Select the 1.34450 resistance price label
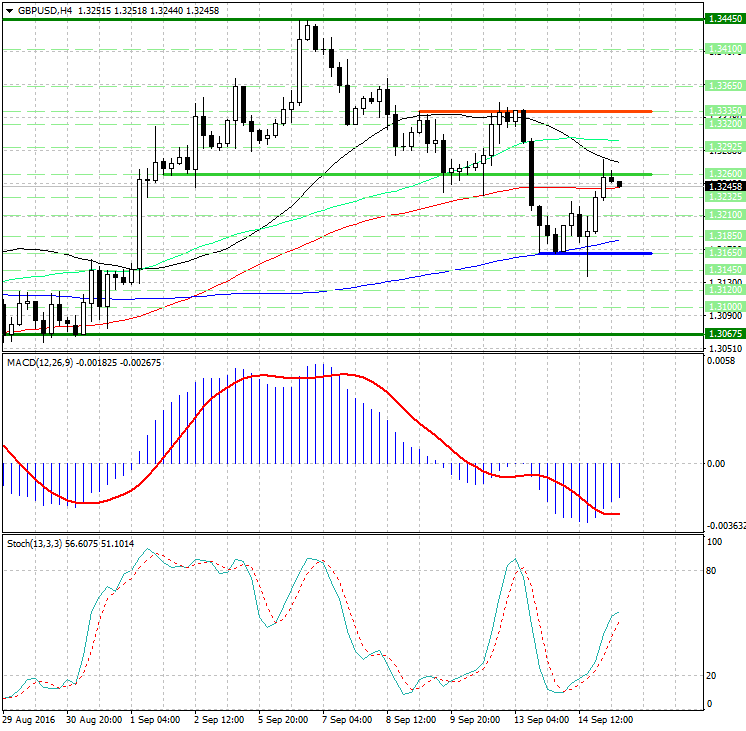This screenshot has width=746, height=731. point(723,19)
